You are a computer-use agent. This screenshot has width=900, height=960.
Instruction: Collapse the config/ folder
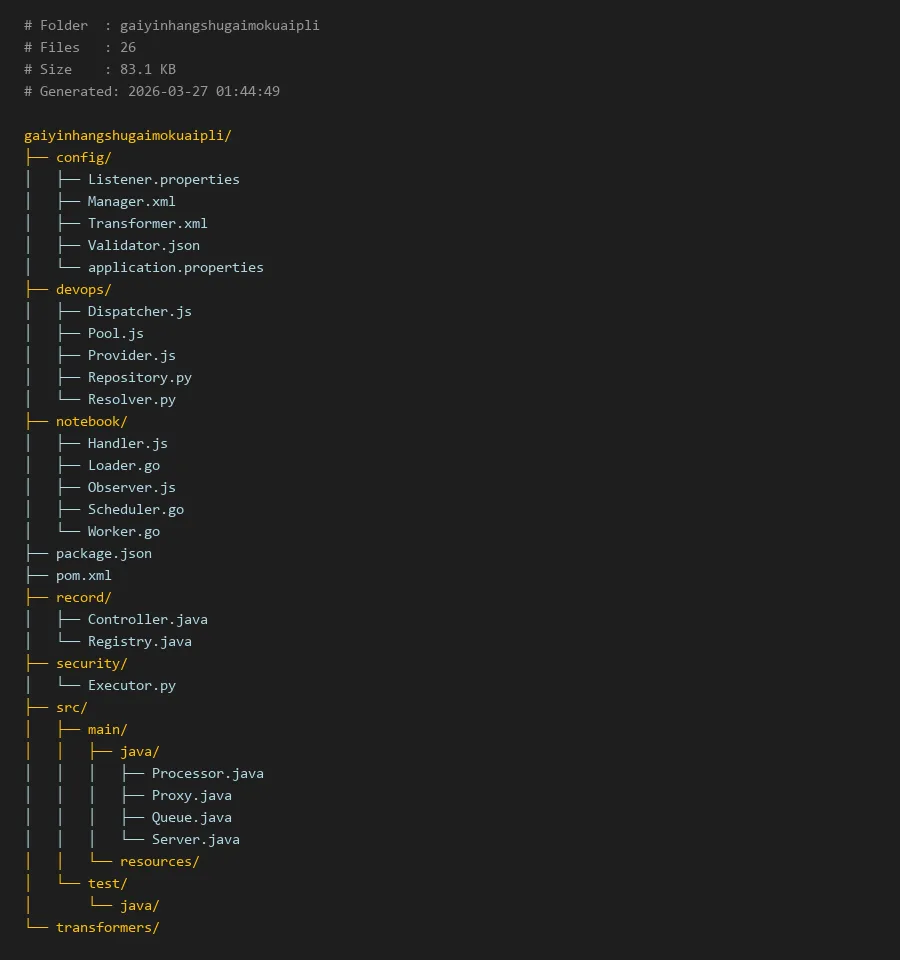click(83, 157)
